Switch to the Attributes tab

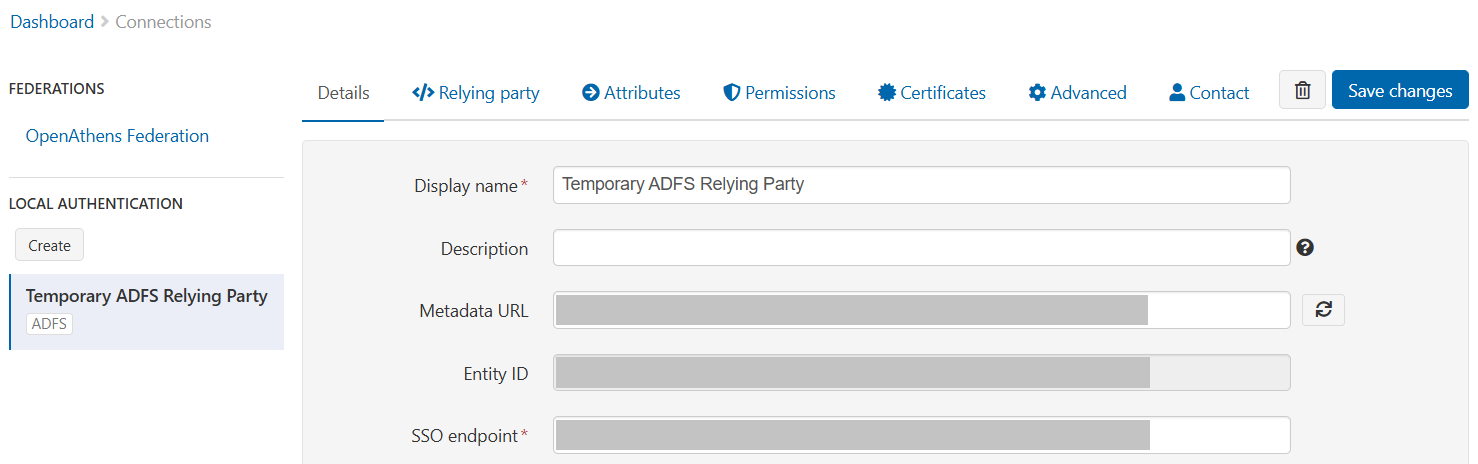pos(631,93)
